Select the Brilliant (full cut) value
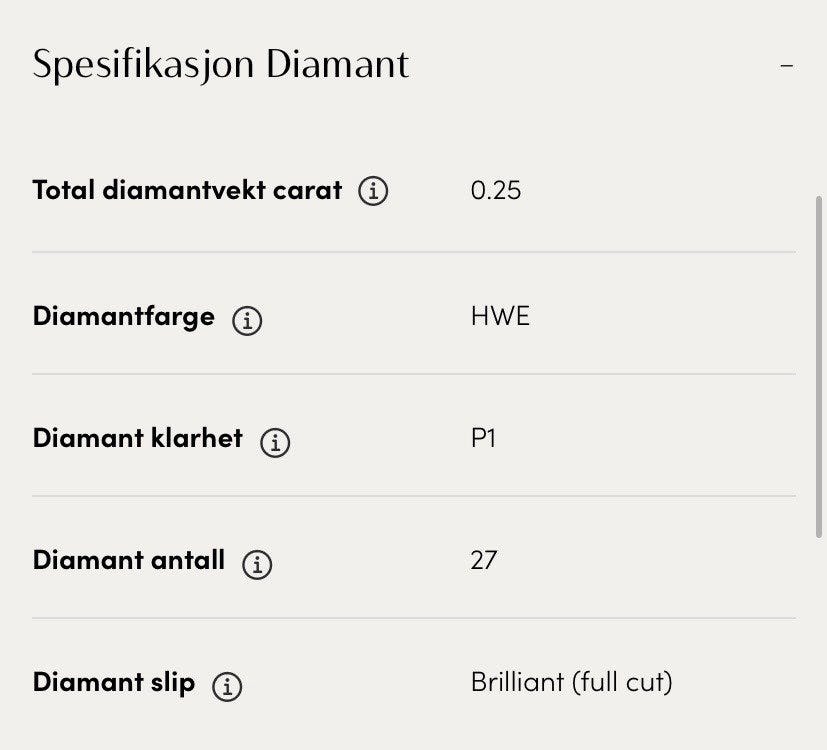 click(571, 683)
